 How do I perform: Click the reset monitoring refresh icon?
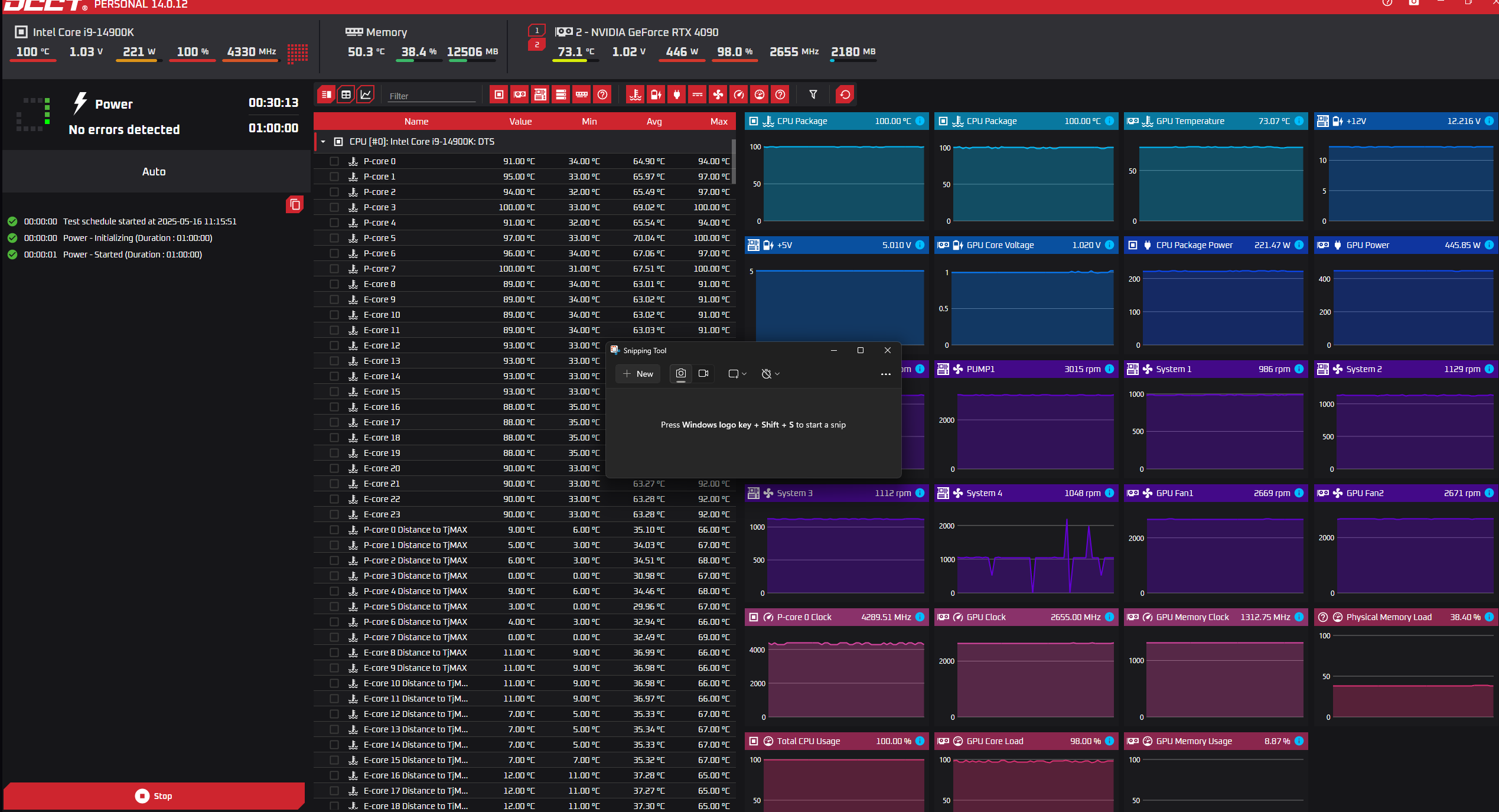click(x=845, y=94)
